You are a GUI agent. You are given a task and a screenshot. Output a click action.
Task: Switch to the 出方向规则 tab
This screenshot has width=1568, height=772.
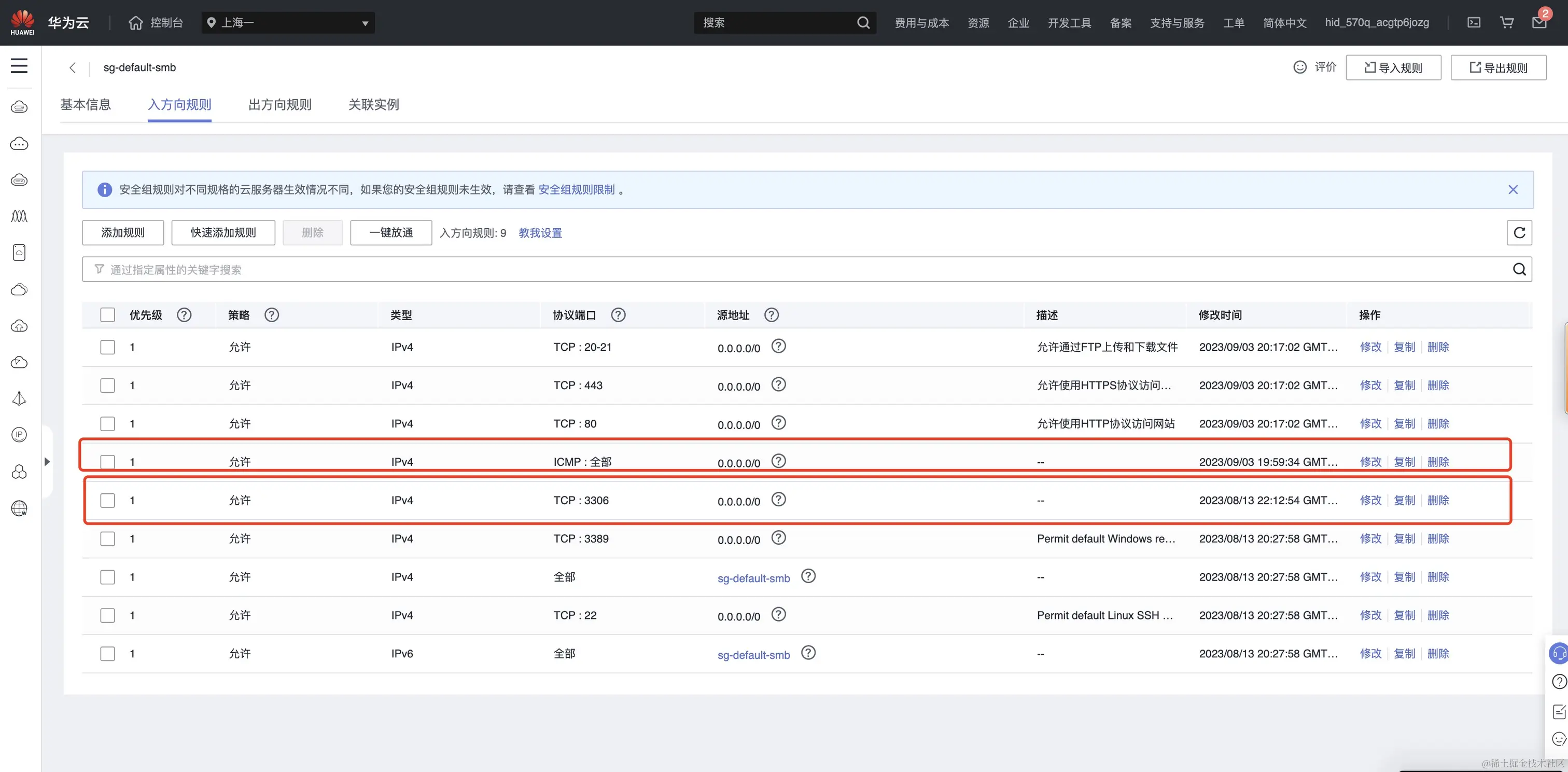click(279, 105)
